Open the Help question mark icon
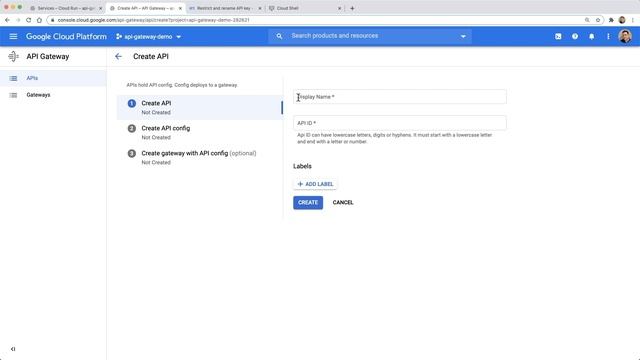640x360 pixels. tap(575, 36)
